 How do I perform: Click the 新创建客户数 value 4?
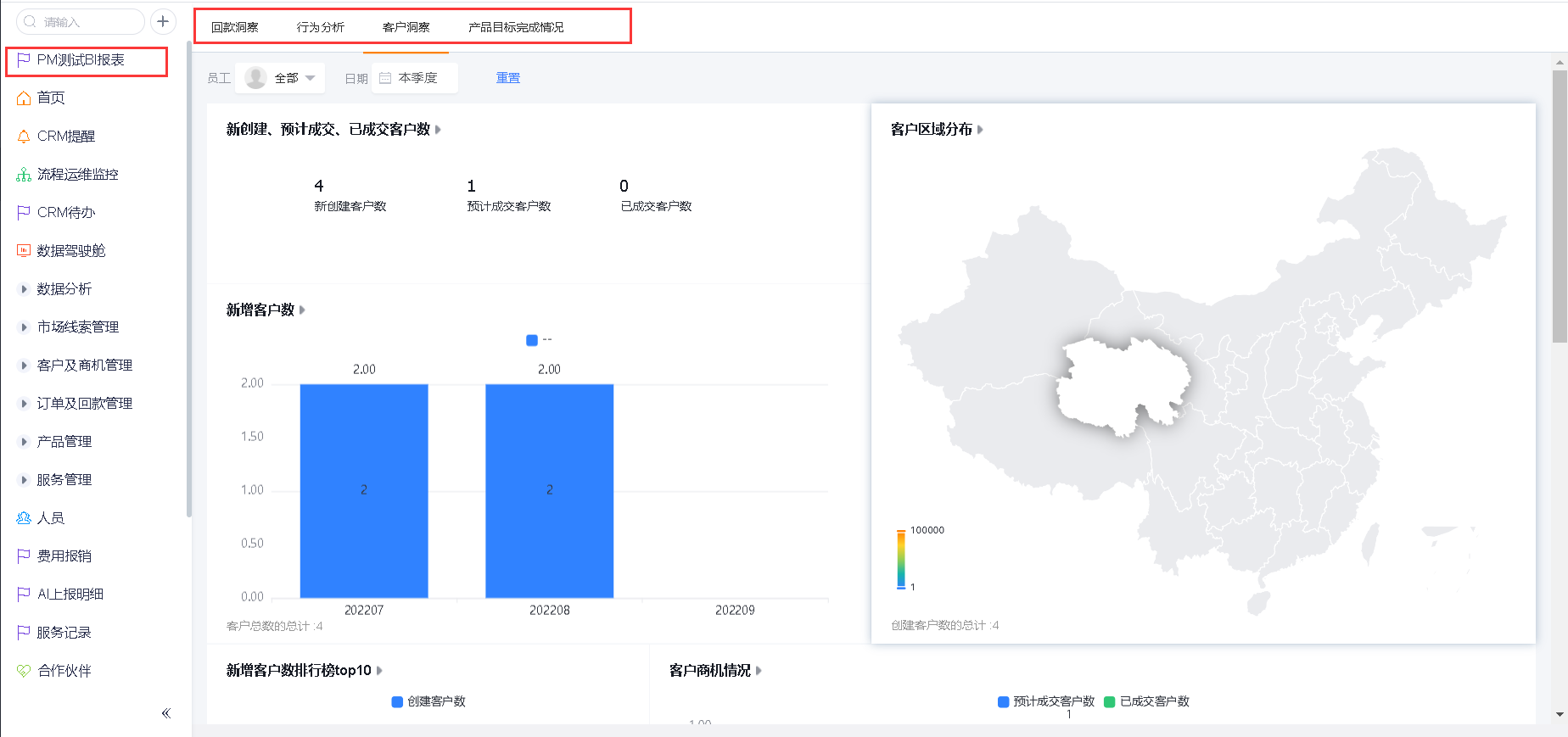coord(319,186)
